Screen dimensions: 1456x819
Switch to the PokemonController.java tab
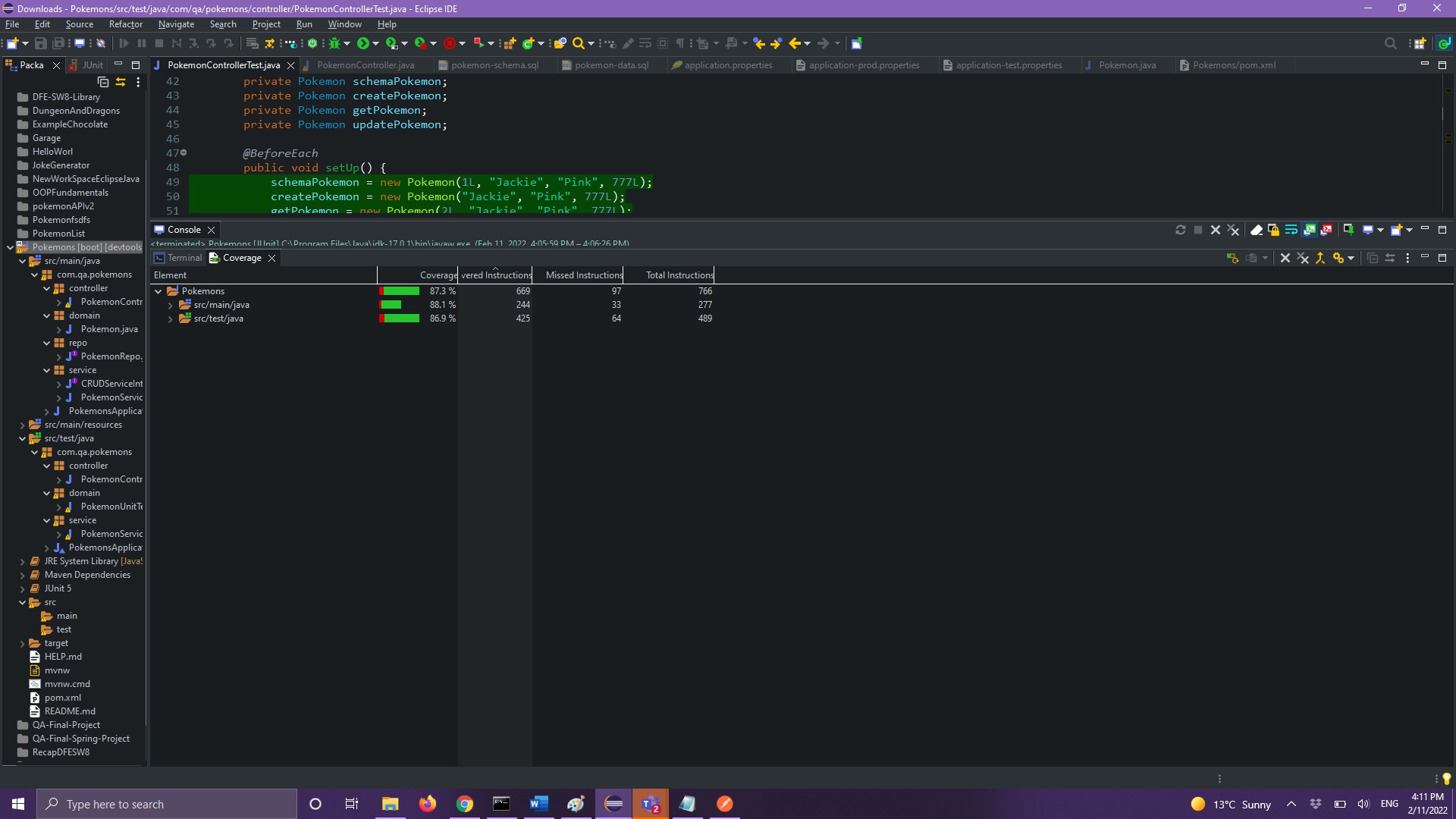[x=368, y=65]
